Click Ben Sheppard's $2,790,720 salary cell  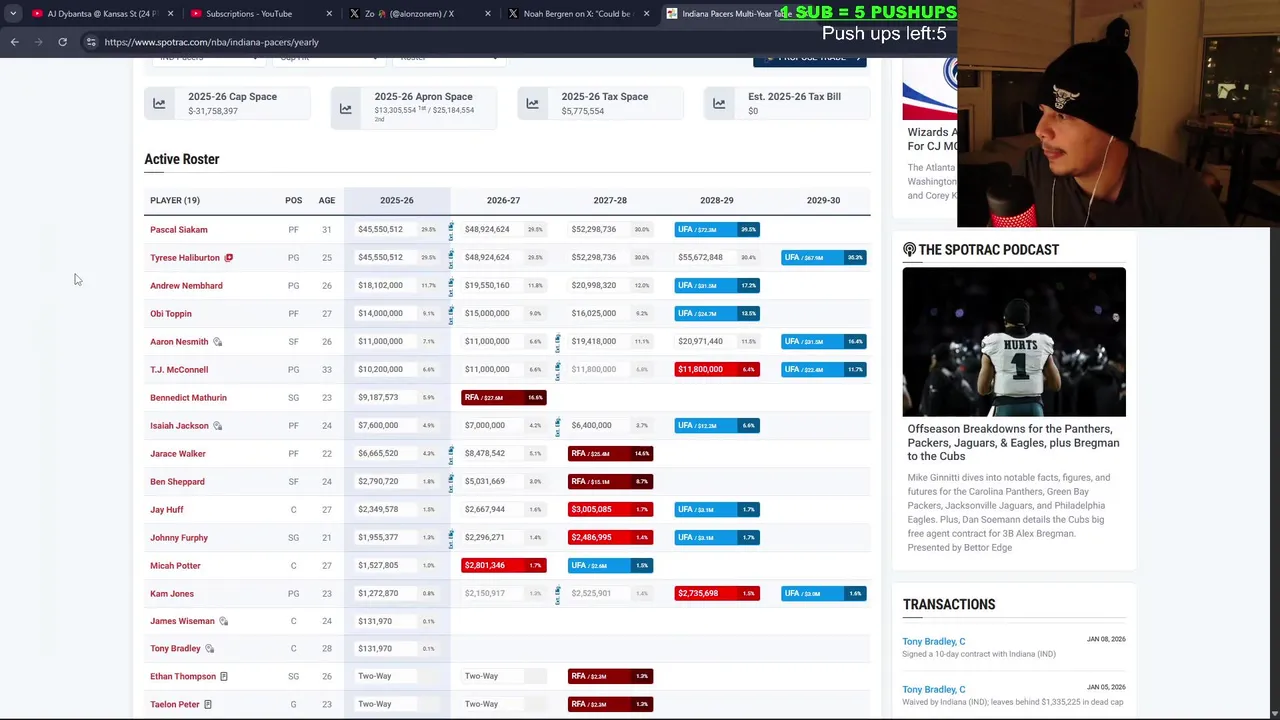378,482
